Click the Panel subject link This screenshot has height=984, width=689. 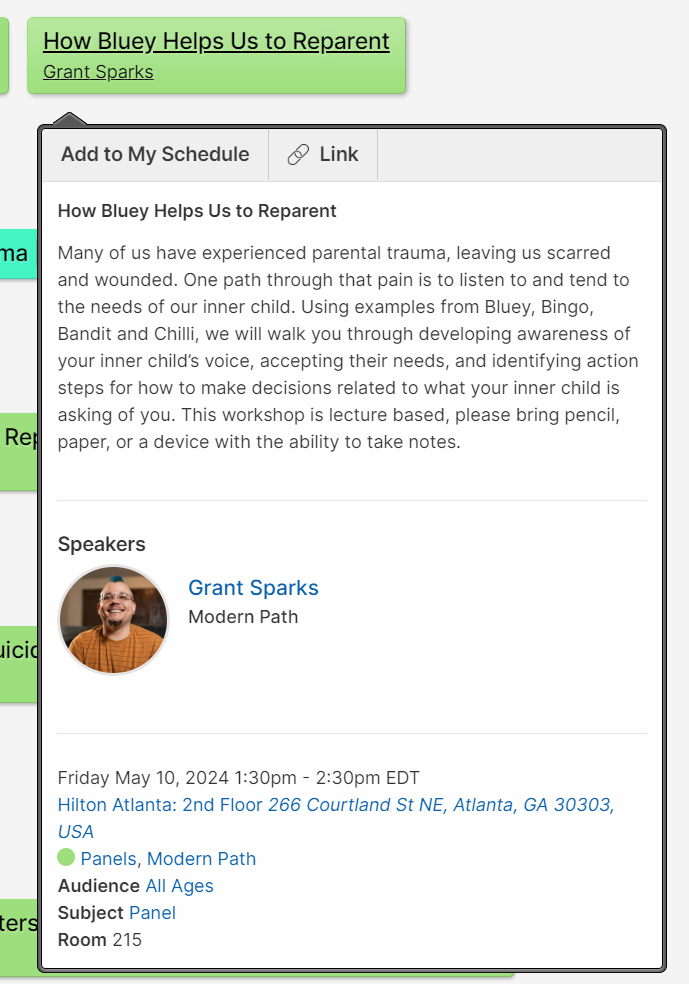[x=152, y=913]
